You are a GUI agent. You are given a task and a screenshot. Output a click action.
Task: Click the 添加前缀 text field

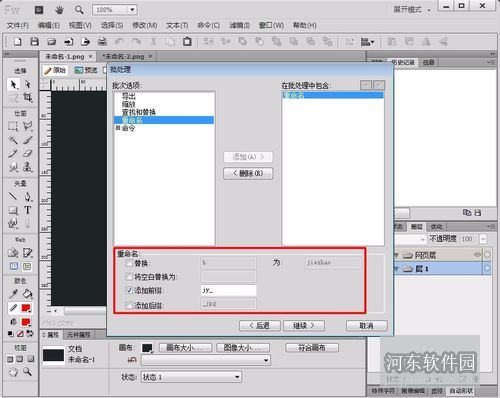pos(228,290)
